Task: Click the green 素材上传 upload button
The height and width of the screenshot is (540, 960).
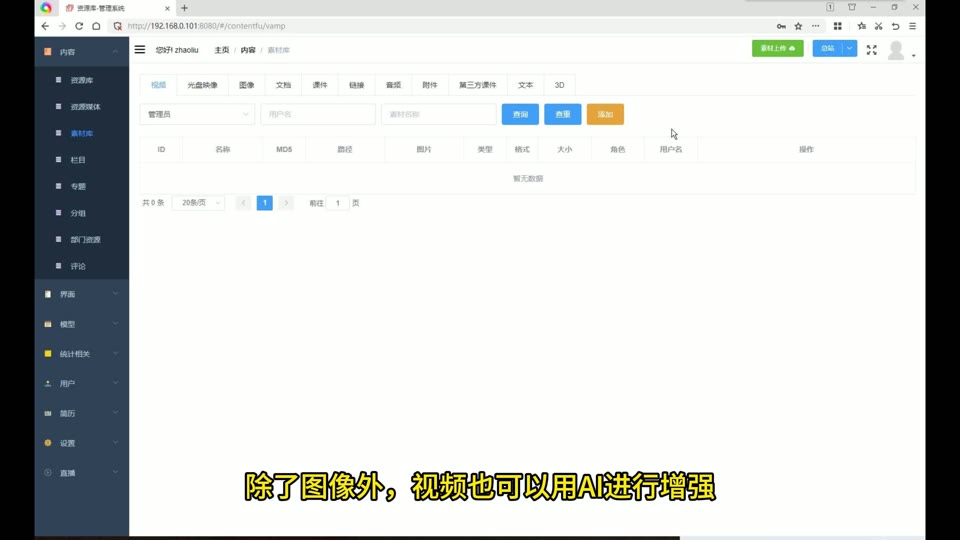Action: pyautogui.click(x=778, y=48)
